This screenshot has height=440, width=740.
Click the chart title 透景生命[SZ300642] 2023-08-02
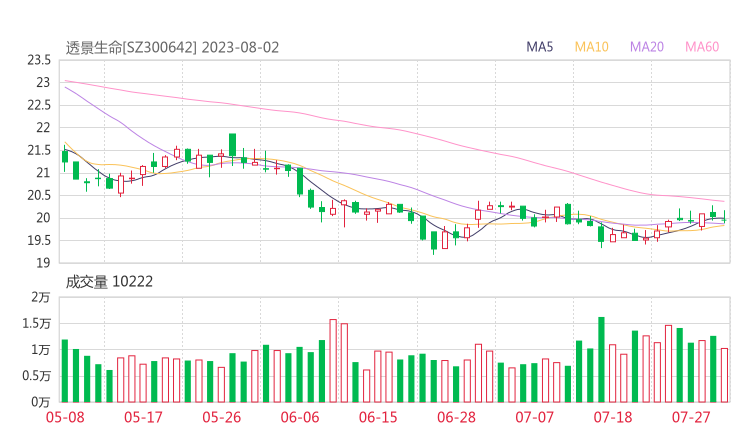point(172,48)
